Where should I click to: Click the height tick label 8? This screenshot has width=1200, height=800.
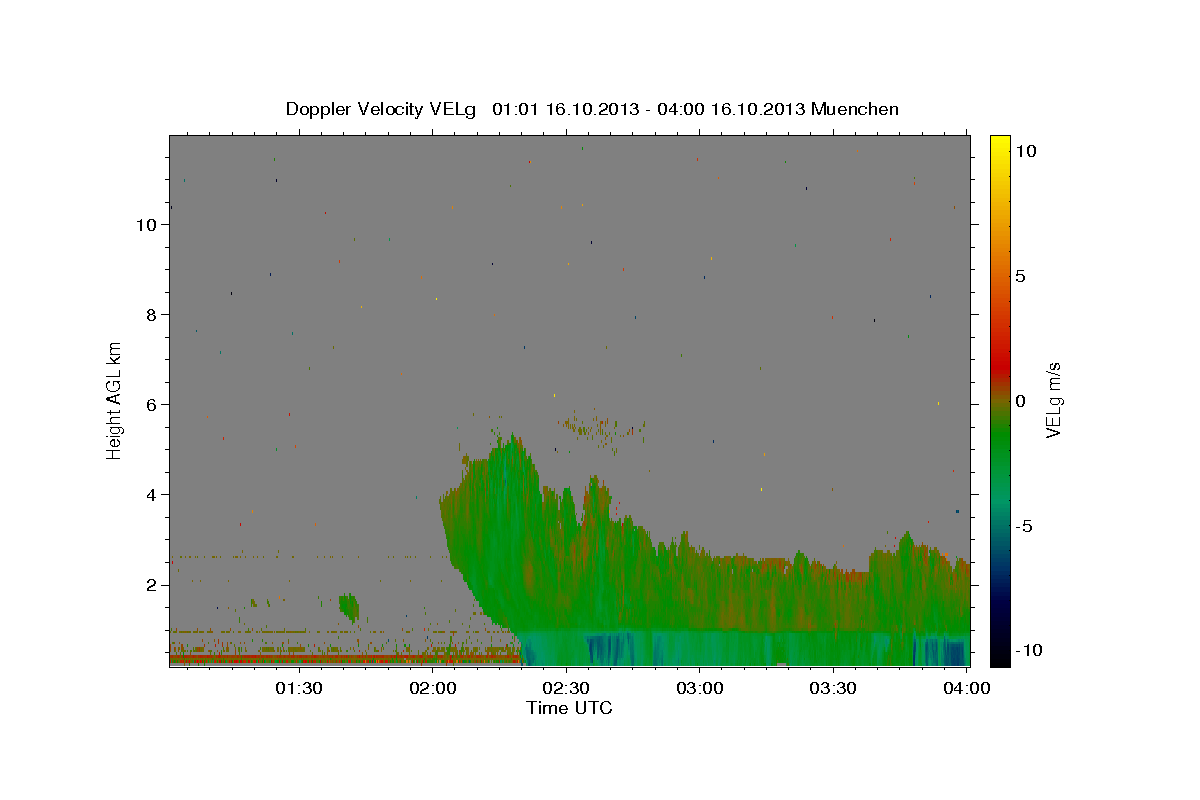152,315
